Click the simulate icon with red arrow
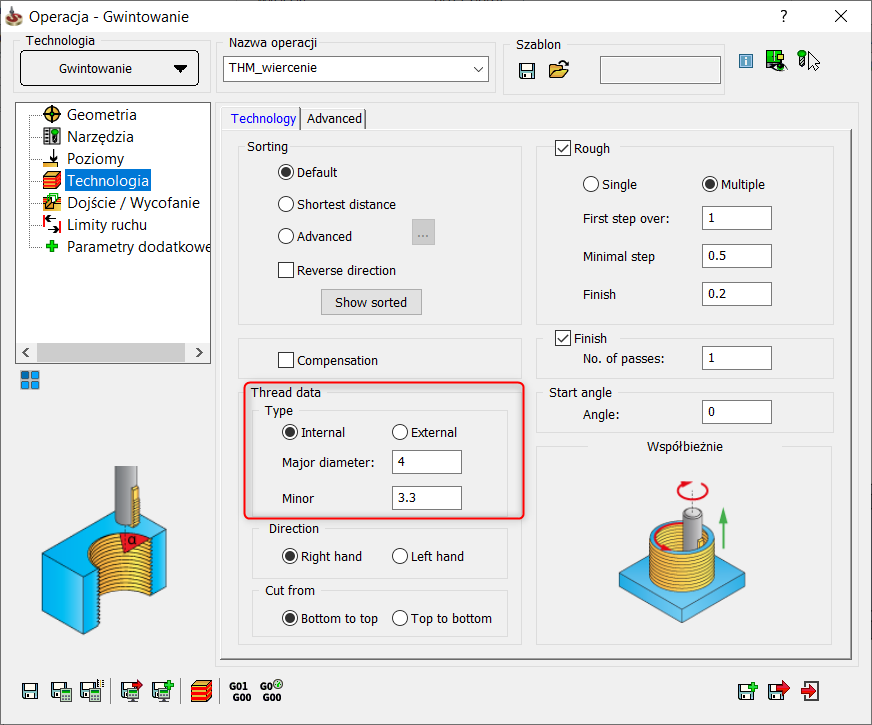The height and width of the screenshot is (725, 872). [x=131, y=691]
